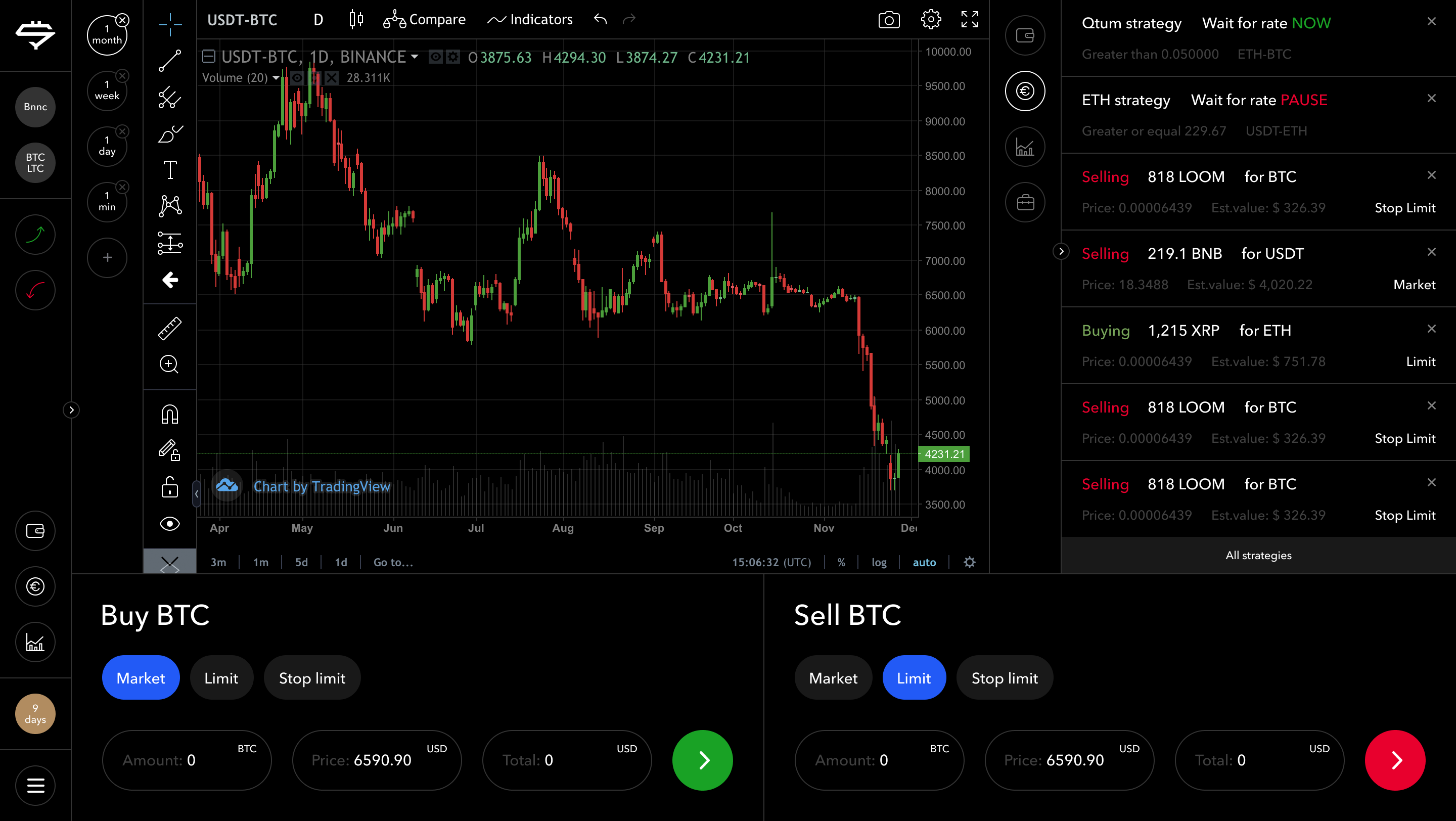Open the Volume indicator dropdown arrow
This screenshot has width=1456, height=821.
pos(276,78)
